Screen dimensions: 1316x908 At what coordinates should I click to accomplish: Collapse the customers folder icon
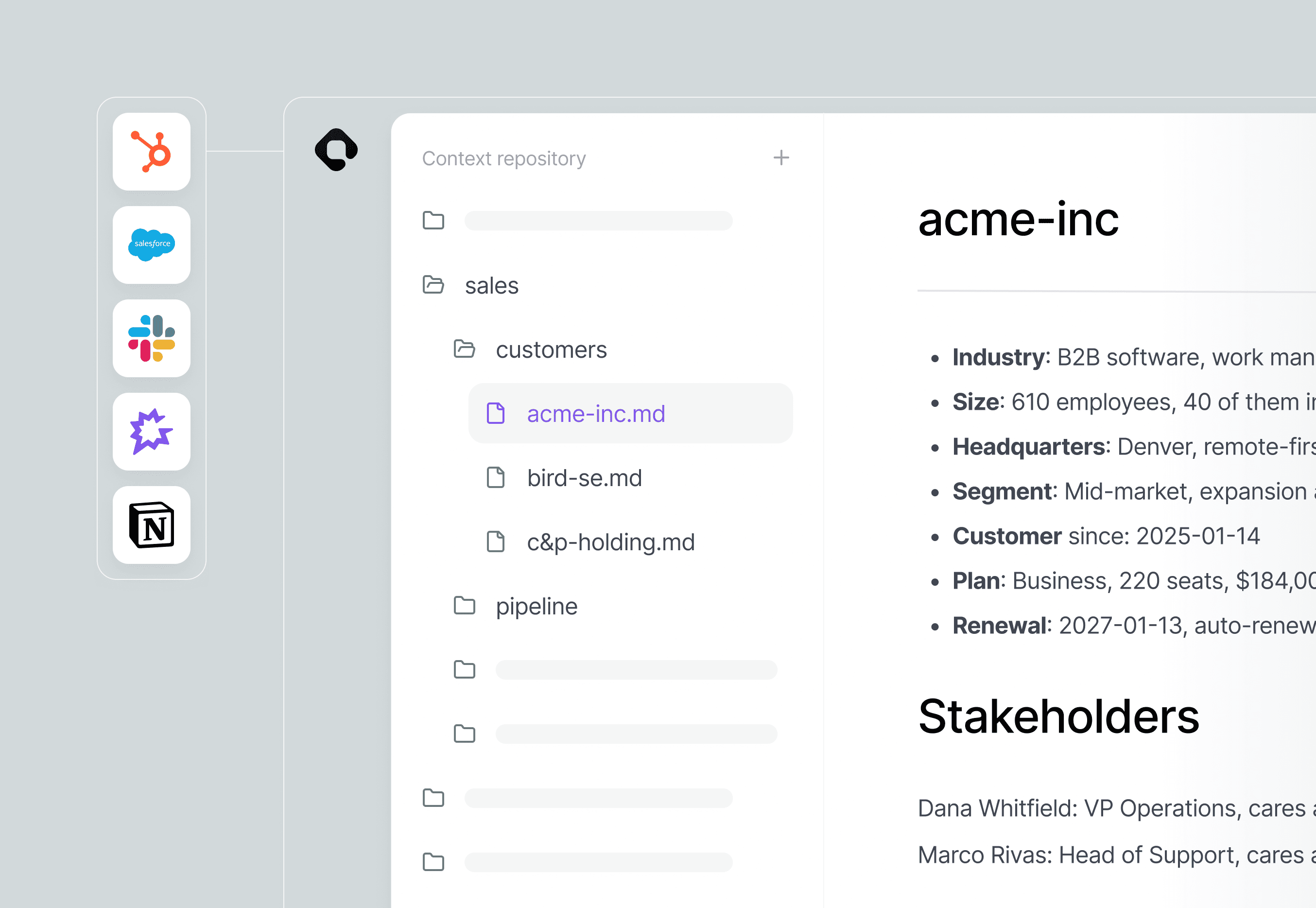[x=464, y=349]
